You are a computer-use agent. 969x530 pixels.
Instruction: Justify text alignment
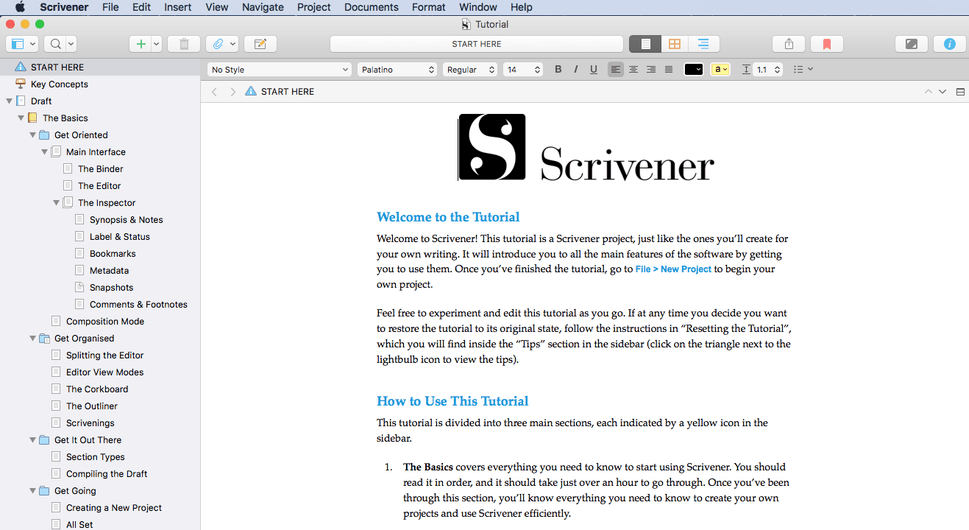669,70
